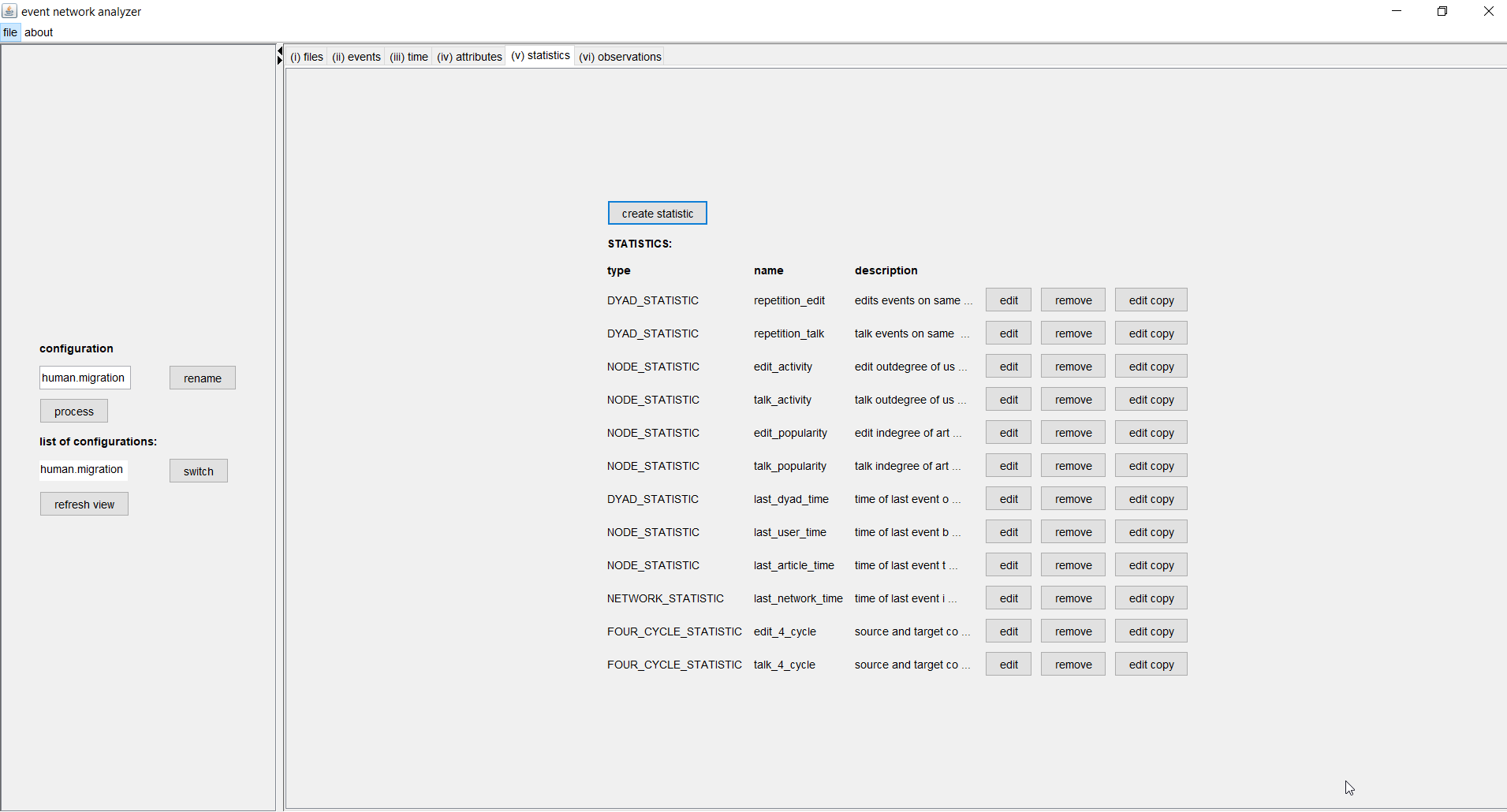The height and width of the screenshot is (812, 1507).
Task: Click the configuration name text field
Action: pos(84,378)
